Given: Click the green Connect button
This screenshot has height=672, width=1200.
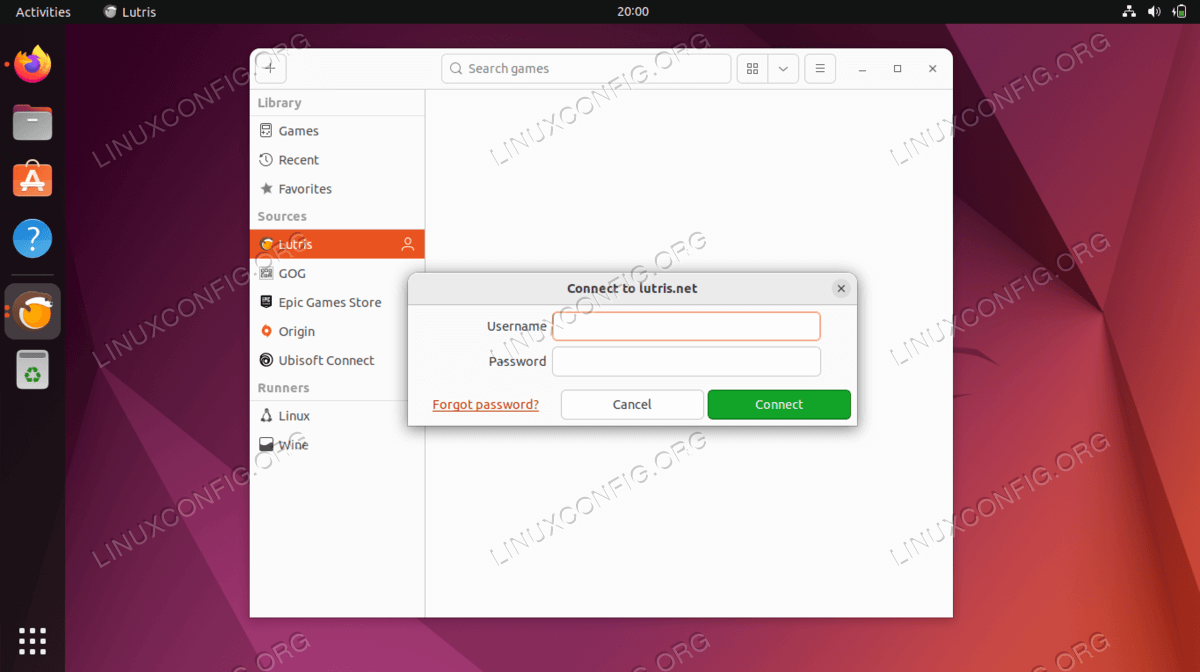Looking at the screenshot, I should coord(779,405).
